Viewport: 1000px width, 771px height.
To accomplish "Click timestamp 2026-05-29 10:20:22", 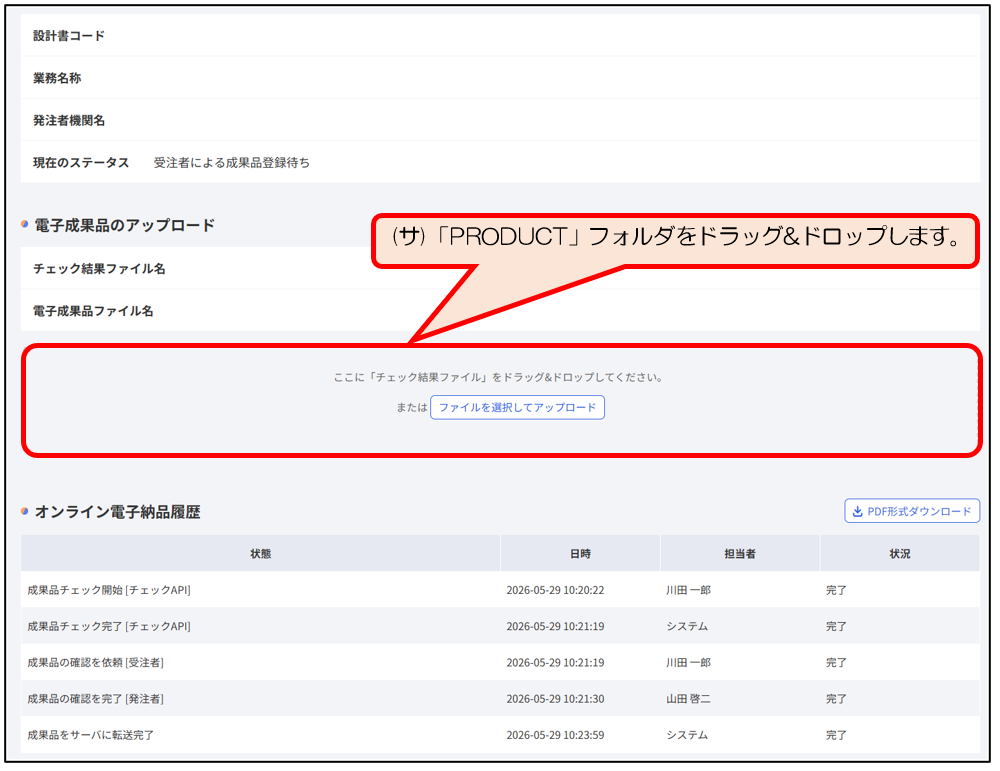I will 555,591.
